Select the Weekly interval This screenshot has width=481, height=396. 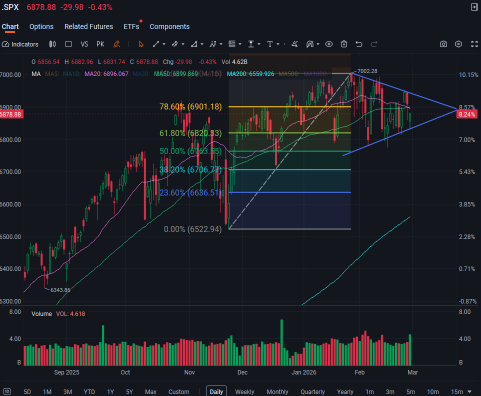coord(245,392)
